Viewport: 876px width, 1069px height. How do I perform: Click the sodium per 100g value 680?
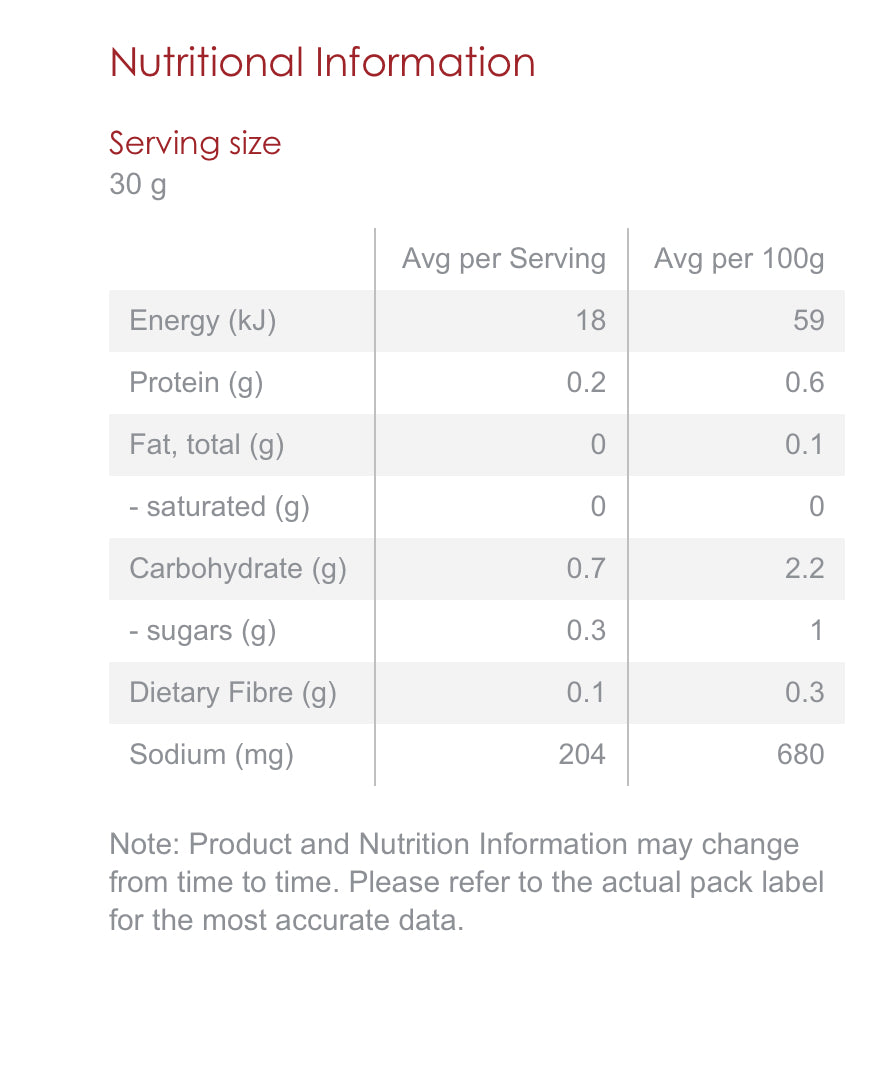[x=801, y=754]
